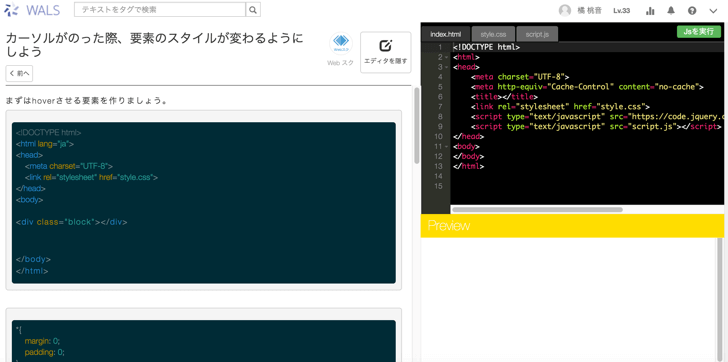The image size is (728, 362).
Task: Collapse the html tag fold arrow
Action: 446,57
